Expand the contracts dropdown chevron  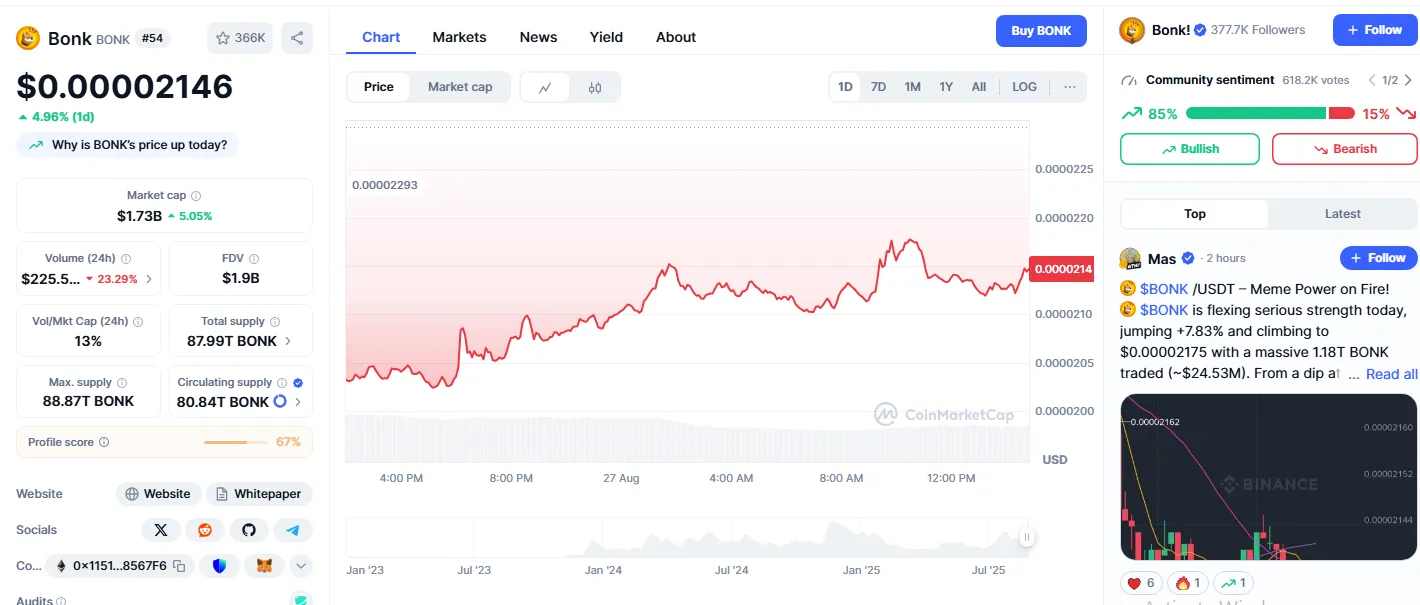pos(301,566)
